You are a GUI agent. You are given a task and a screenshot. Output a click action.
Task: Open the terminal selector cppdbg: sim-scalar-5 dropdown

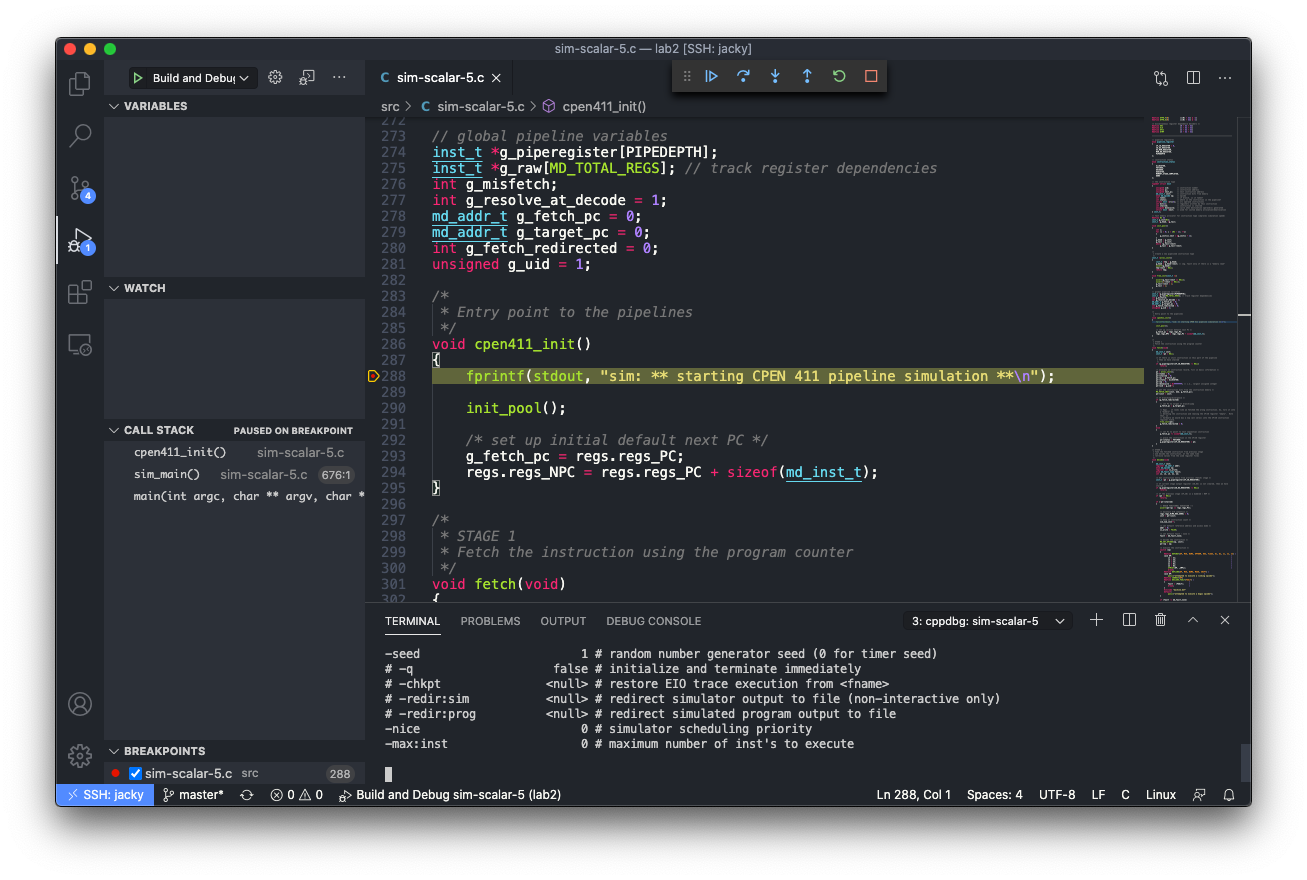pyautogui.click(x=987, y=621)
